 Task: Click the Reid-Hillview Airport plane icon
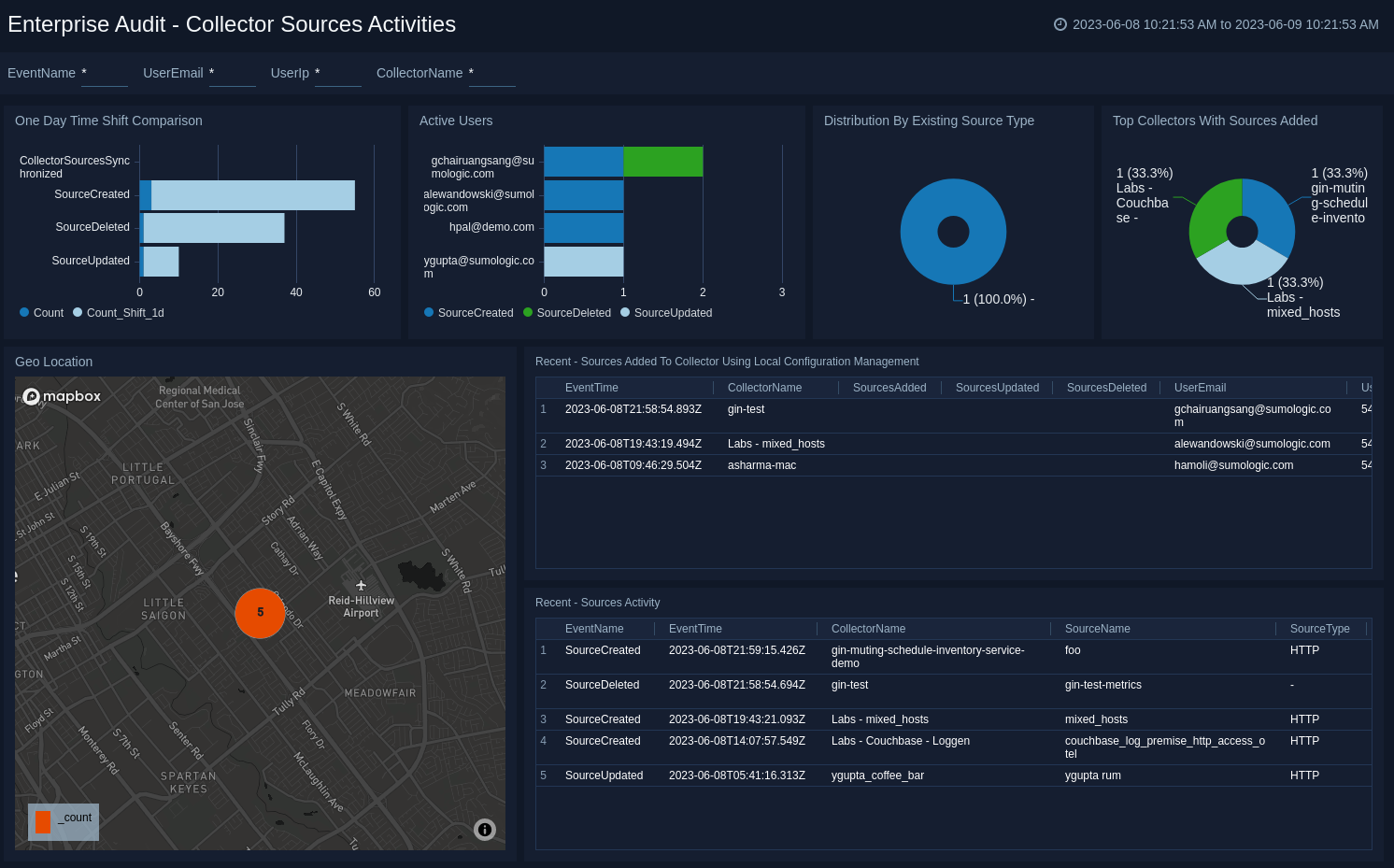click(x=361, y=586)
